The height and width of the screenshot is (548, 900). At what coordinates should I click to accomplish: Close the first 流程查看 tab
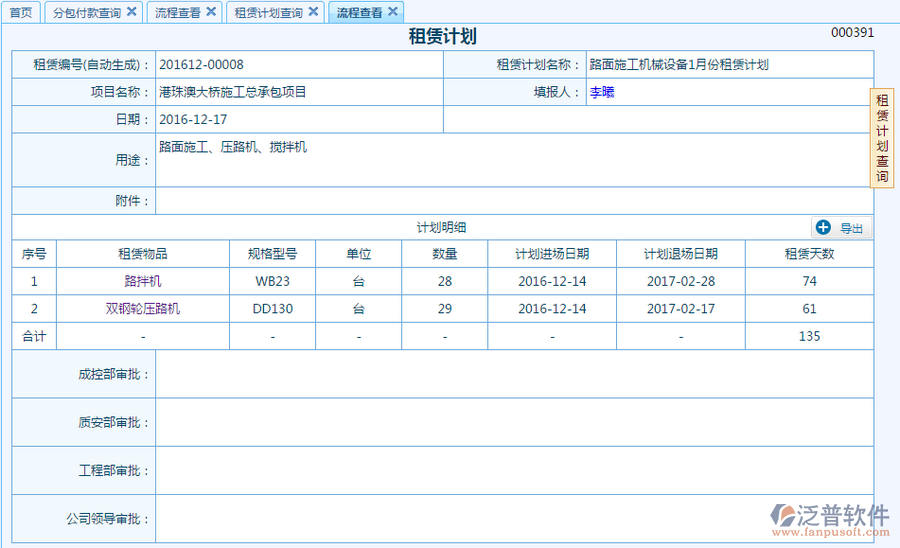click(211, 11)
